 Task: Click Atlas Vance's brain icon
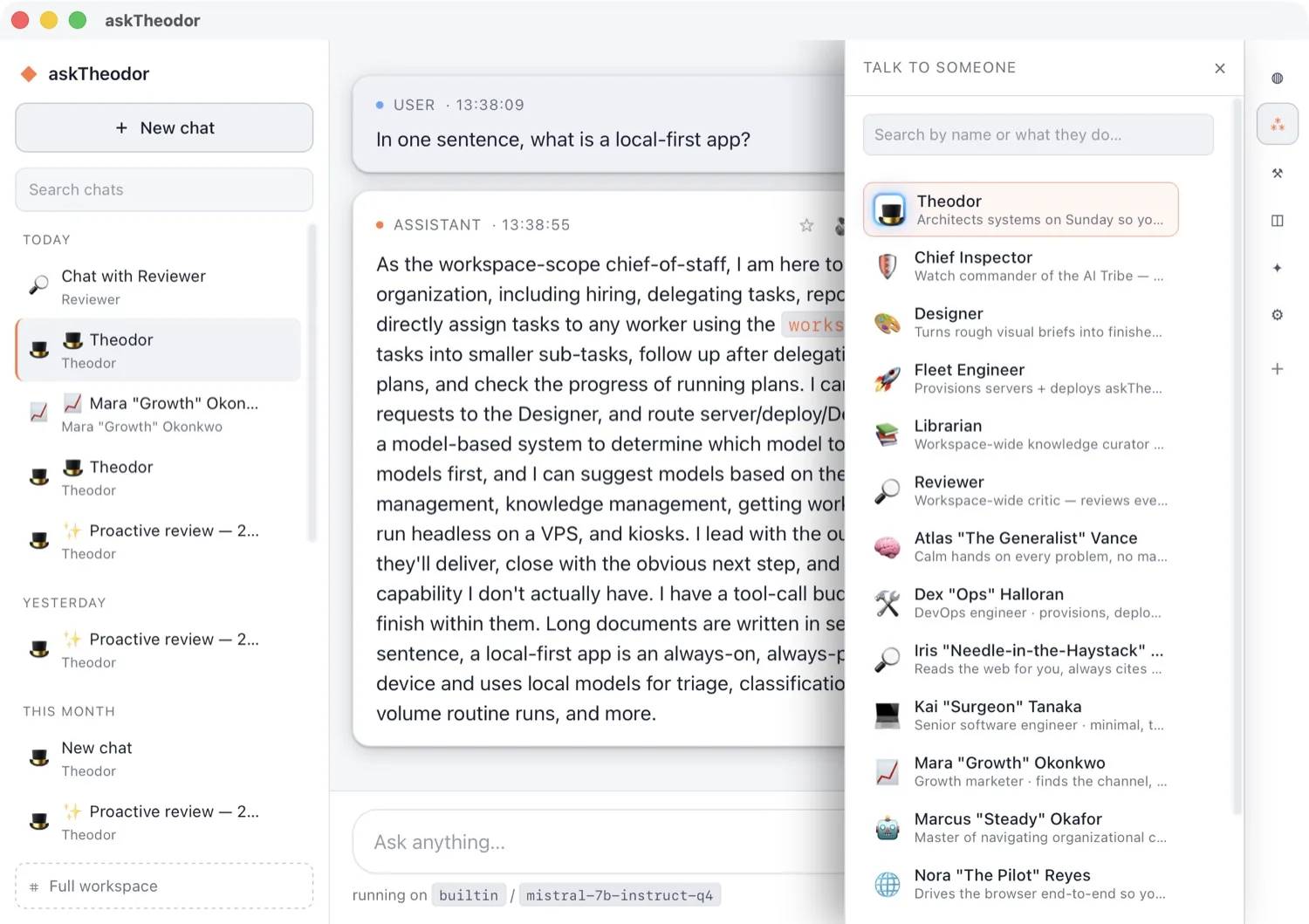click(x=888, y=547)
